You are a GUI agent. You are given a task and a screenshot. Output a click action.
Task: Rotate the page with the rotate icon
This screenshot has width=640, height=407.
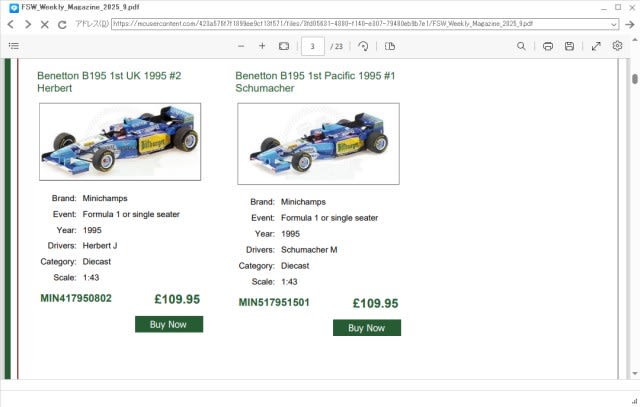click(x=363, y=46)
